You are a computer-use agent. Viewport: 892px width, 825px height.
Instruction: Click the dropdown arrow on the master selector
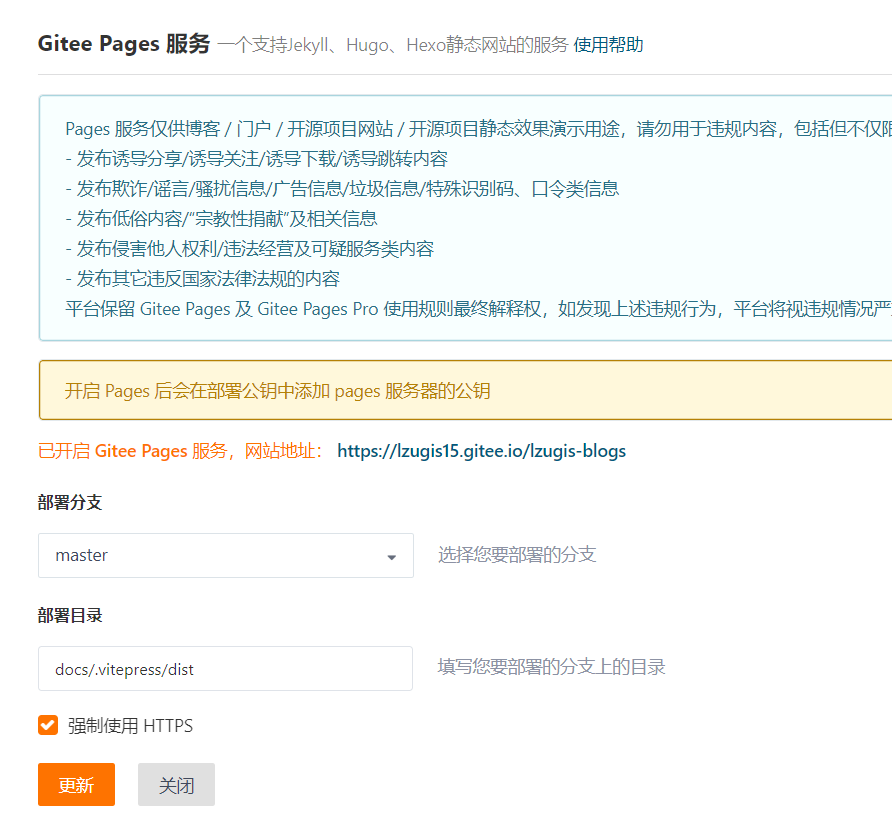point(391,554)
